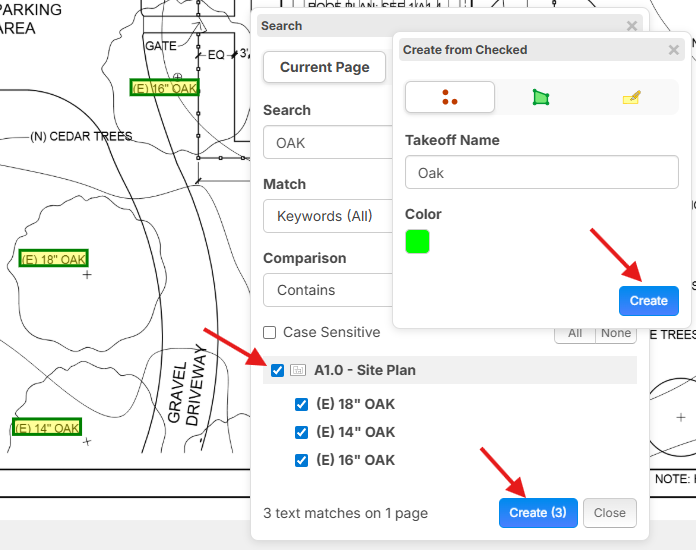Open the Current Page scope selector
696x550 pixels.
(x=324, y=67)
